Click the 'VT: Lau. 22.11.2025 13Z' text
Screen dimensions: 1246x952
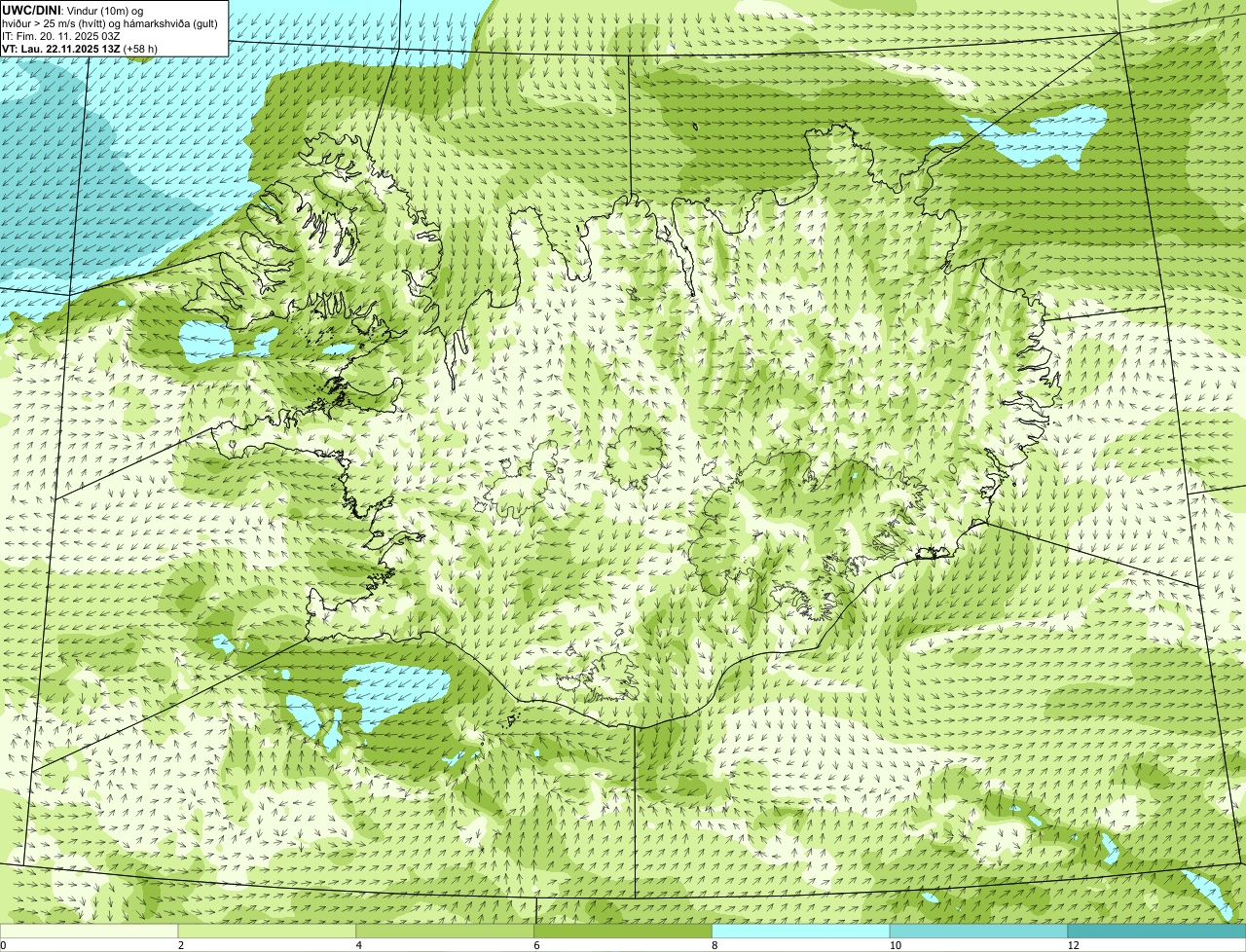coord(61,49)
